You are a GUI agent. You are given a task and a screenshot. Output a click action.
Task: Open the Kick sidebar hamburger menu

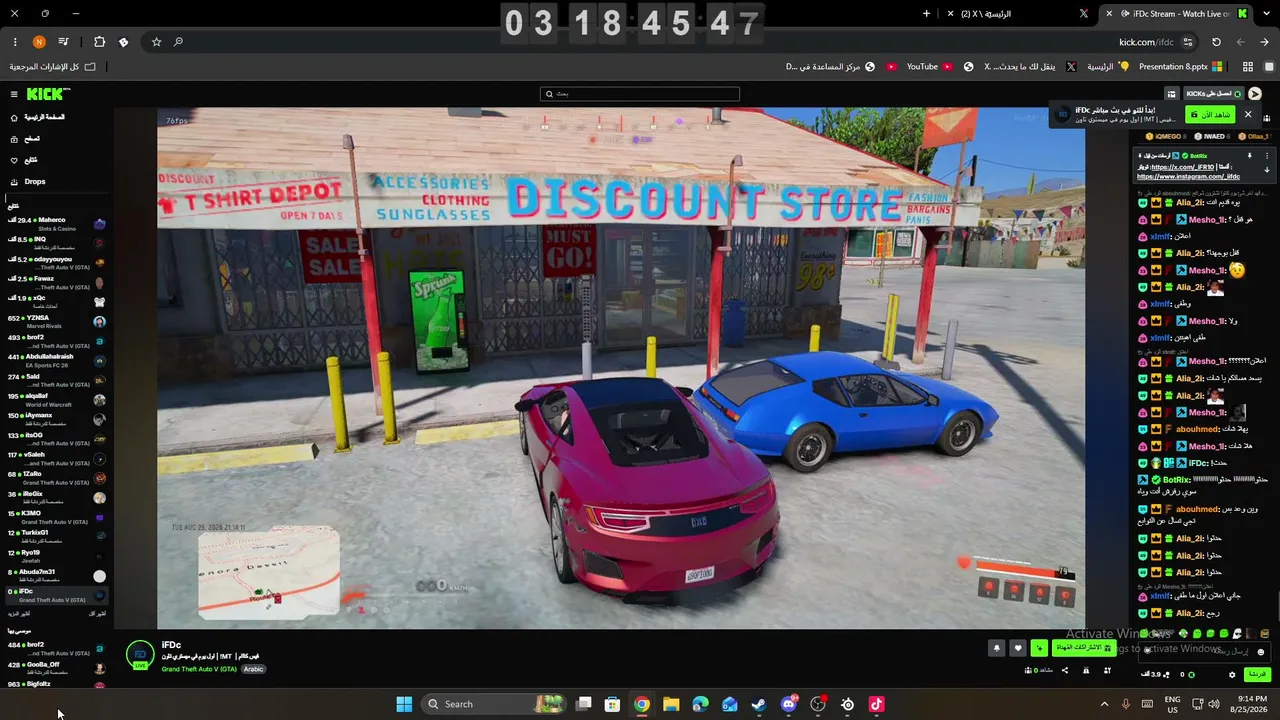[14, 94]
